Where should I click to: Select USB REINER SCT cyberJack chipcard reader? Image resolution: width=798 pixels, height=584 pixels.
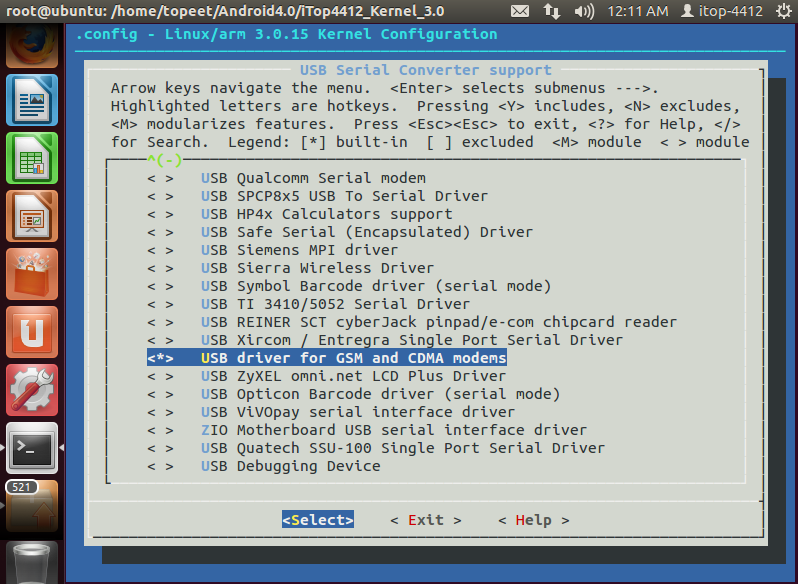[412, 322]
